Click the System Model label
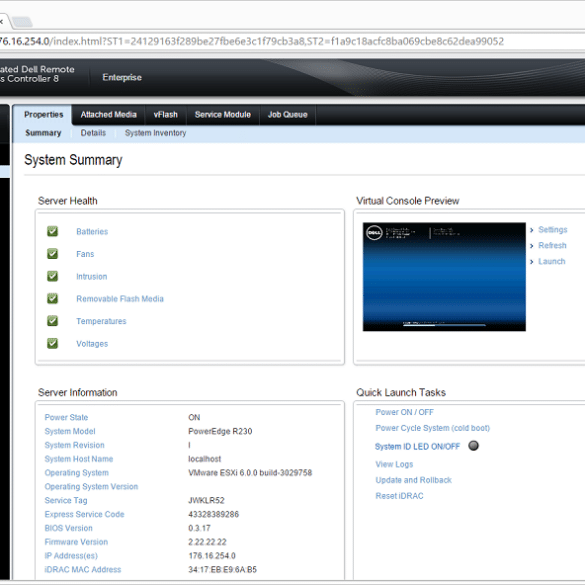This screenshot has height=585, width=585. [x=70, y=431]
